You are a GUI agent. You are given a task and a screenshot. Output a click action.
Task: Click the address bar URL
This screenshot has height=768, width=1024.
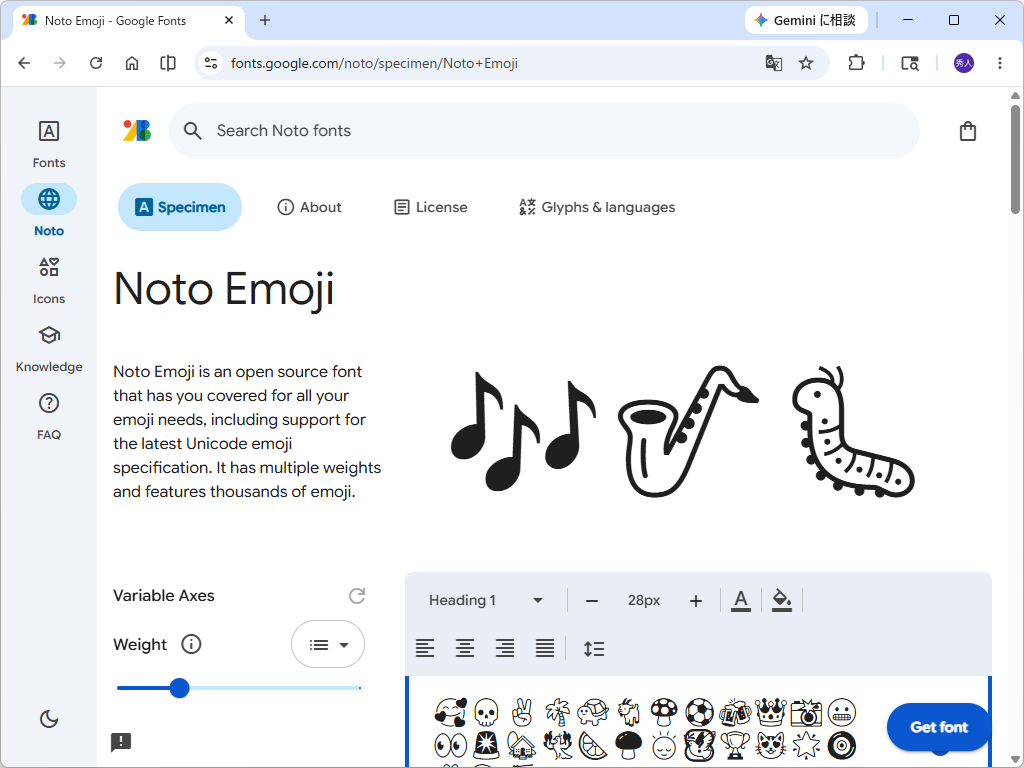pyautogui.click(x=374, y=63)
